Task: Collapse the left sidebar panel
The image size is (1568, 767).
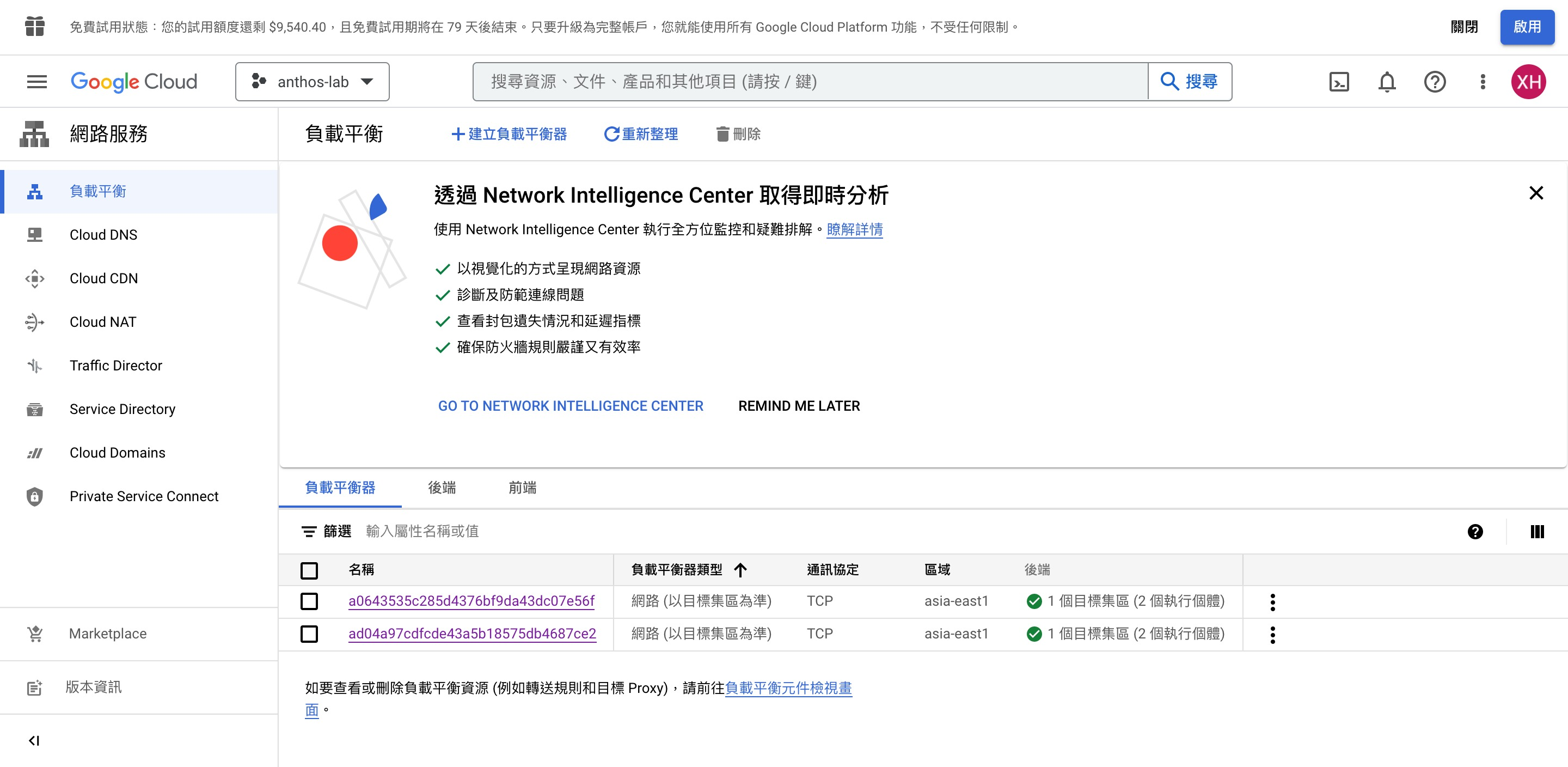Action: [x=34, y=740]
